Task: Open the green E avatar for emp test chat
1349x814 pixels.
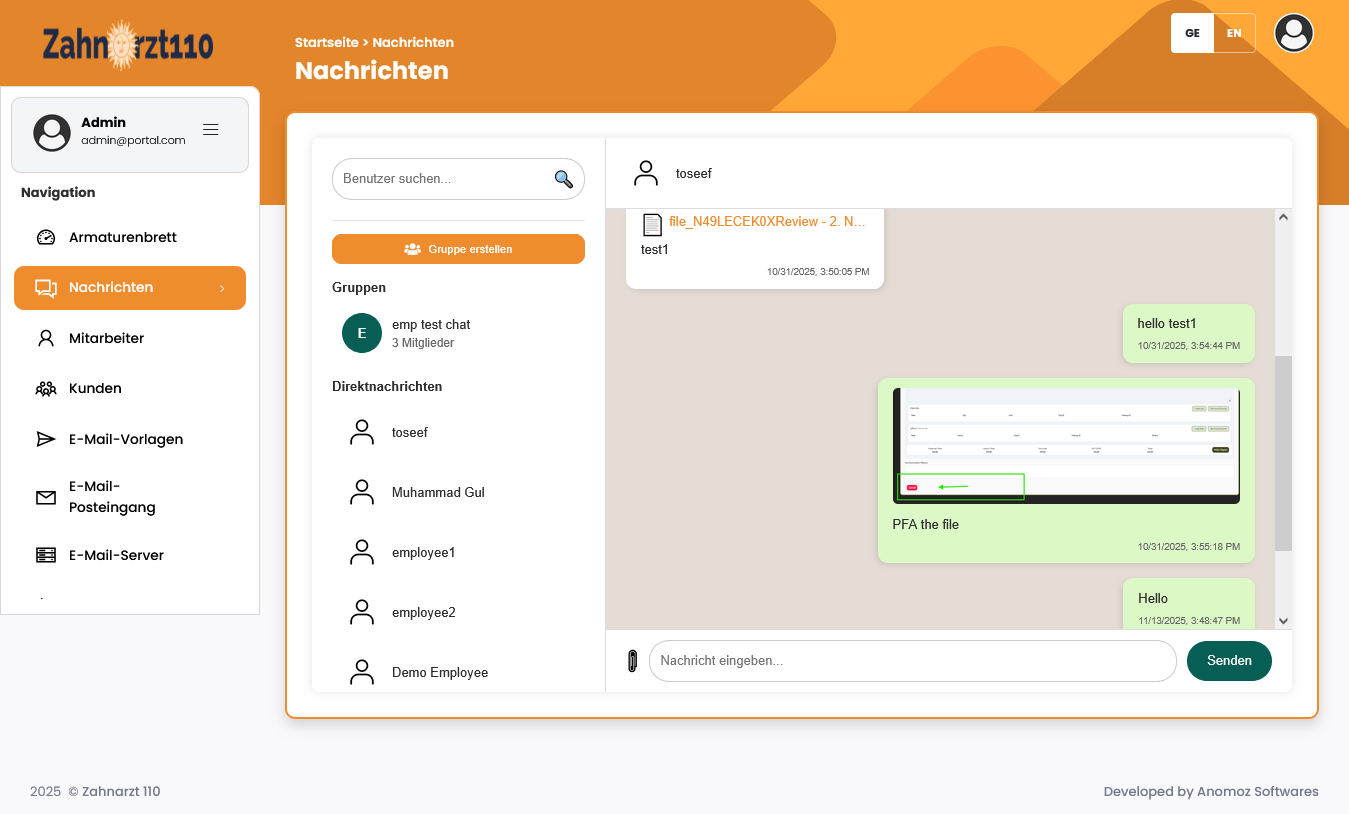Action: [361, 333]
